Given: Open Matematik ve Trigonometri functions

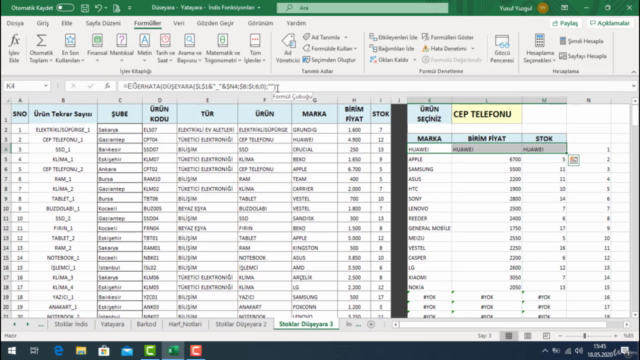Looking at the screenshot, I should 222,41.
